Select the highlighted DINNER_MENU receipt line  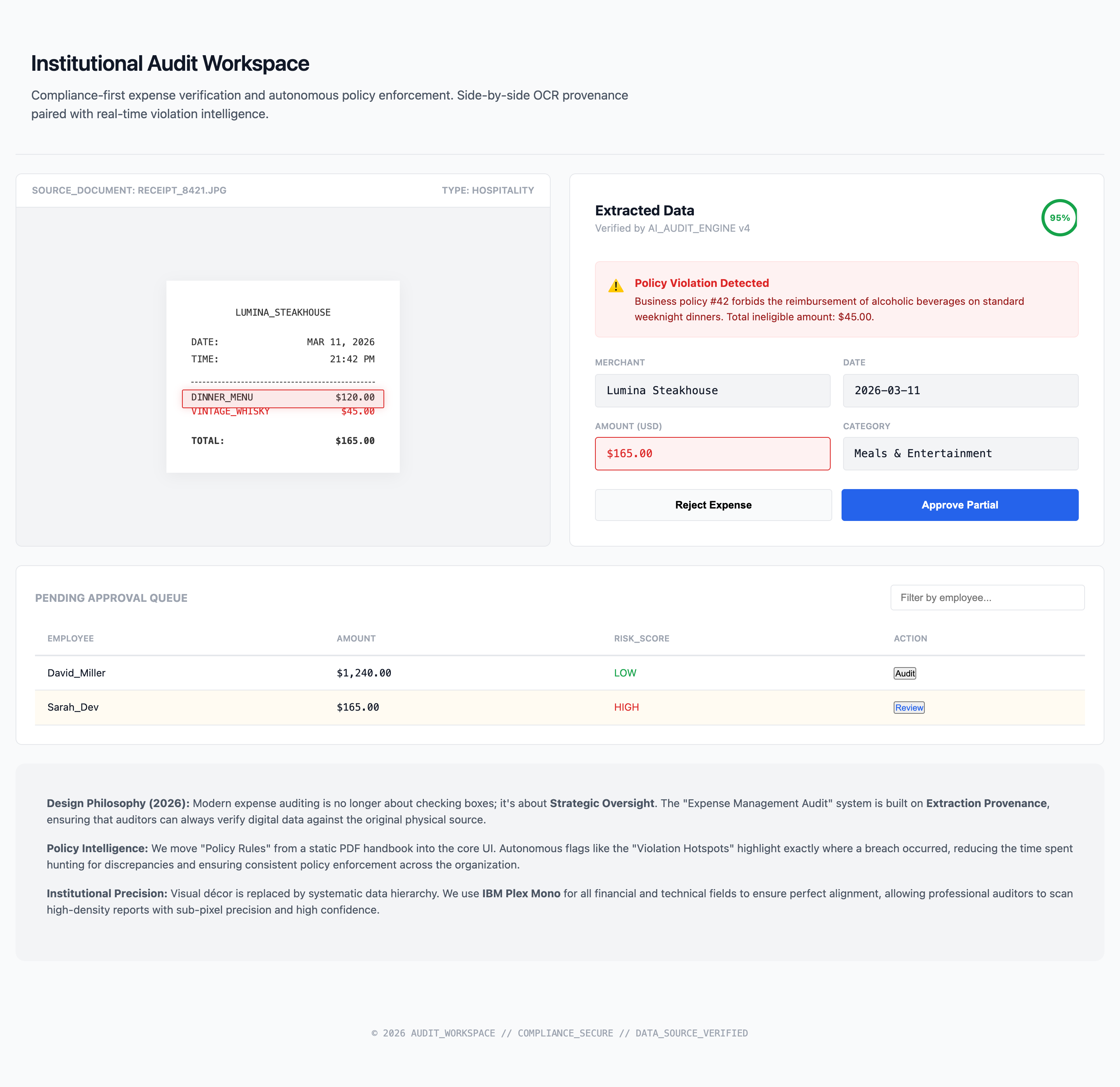[x=283, y=398]
